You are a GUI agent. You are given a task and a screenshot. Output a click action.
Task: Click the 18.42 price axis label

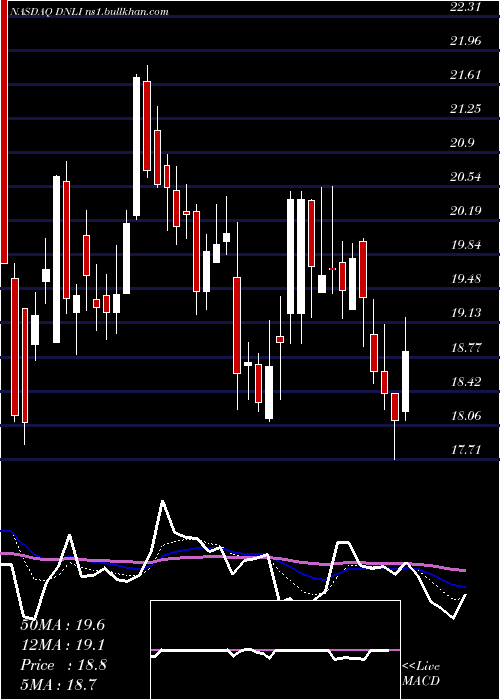click(466, 382)
